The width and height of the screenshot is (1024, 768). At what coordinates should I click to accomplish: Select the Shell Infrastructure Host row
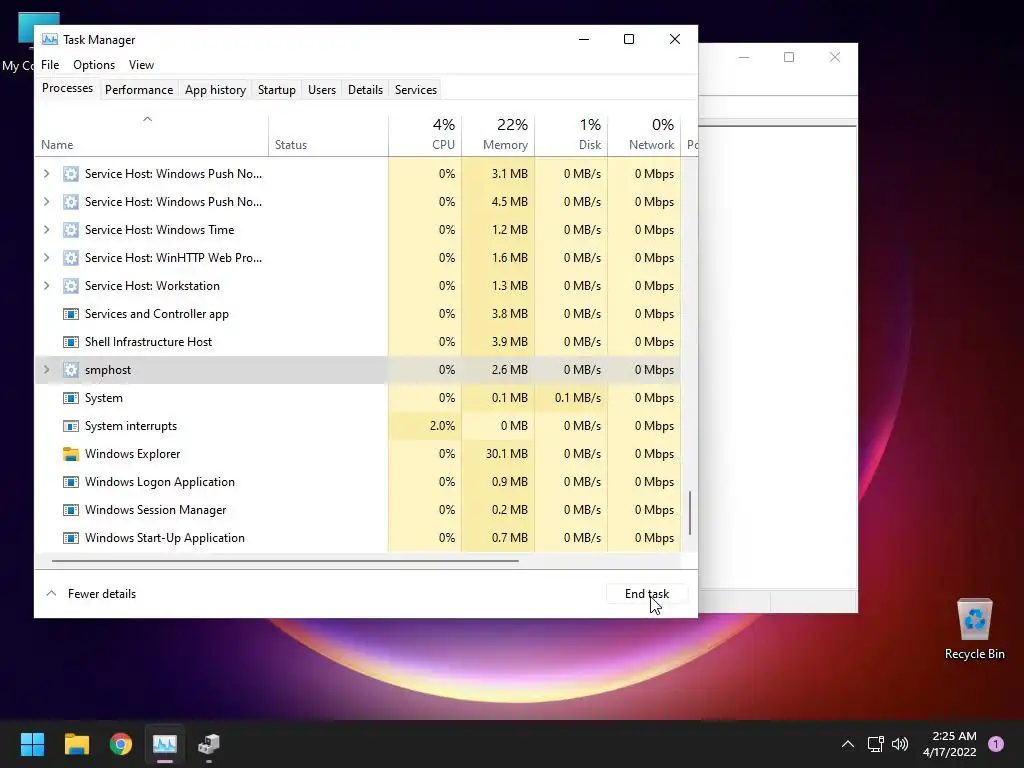point(357,342)
